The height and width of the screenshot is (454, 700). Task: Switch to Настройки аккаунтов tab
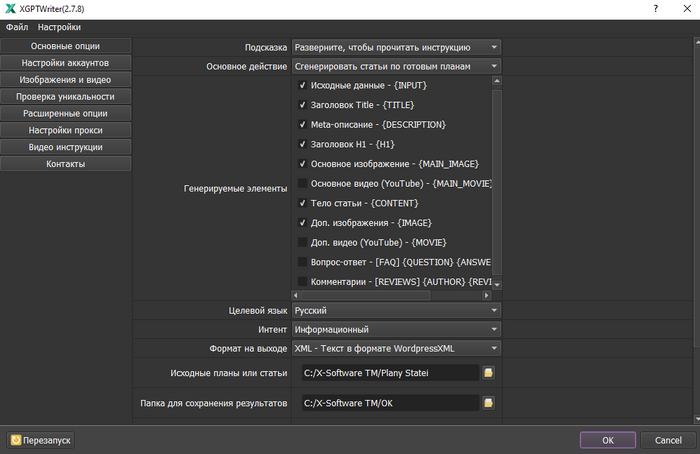pos(65,63)
